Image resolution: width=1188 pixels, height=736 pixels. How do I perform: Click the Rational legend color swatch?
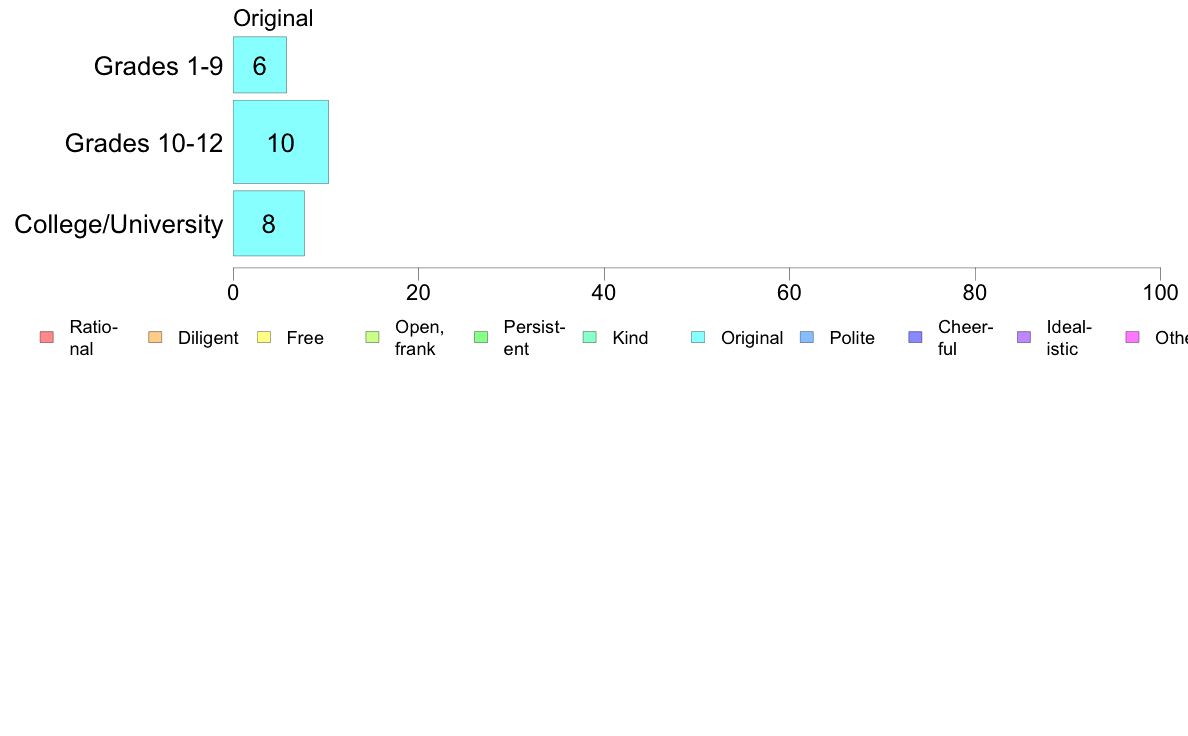point(47,337)
